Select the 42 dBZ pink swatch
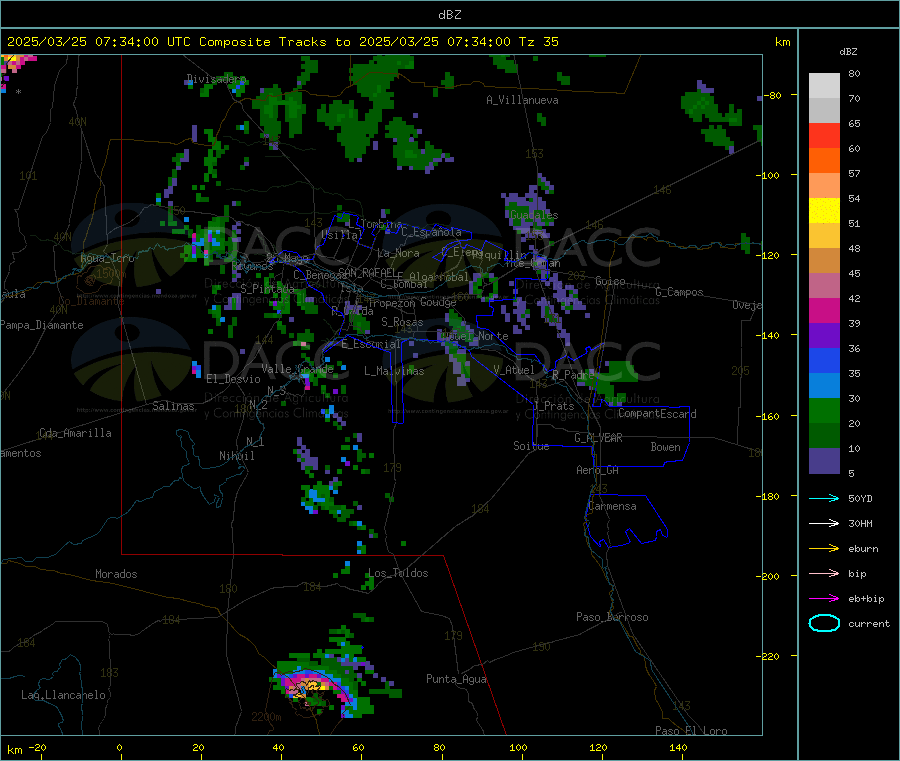This screenshot has width=900, height=761. 824,286
